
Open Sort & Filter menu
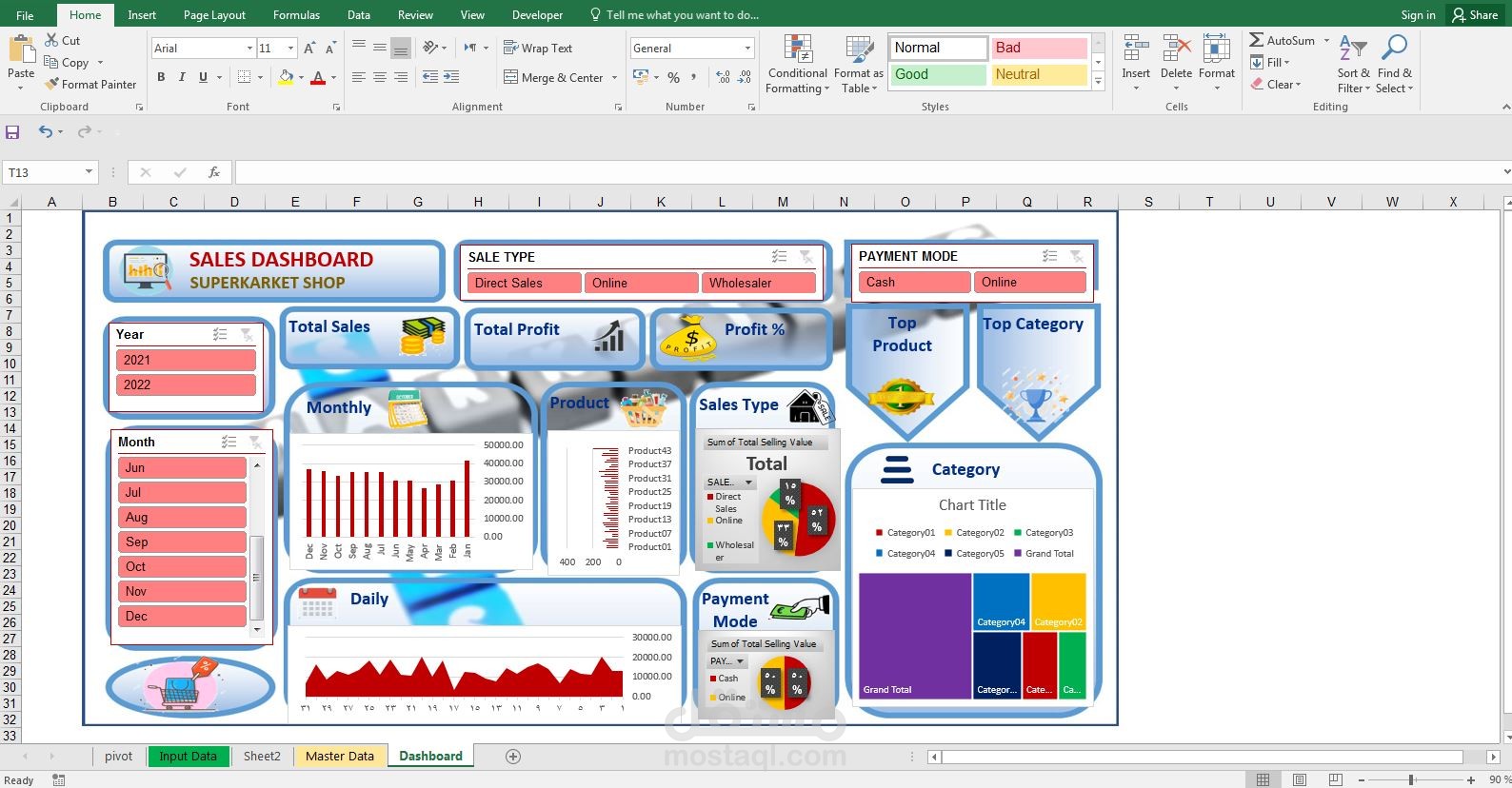1353,64
